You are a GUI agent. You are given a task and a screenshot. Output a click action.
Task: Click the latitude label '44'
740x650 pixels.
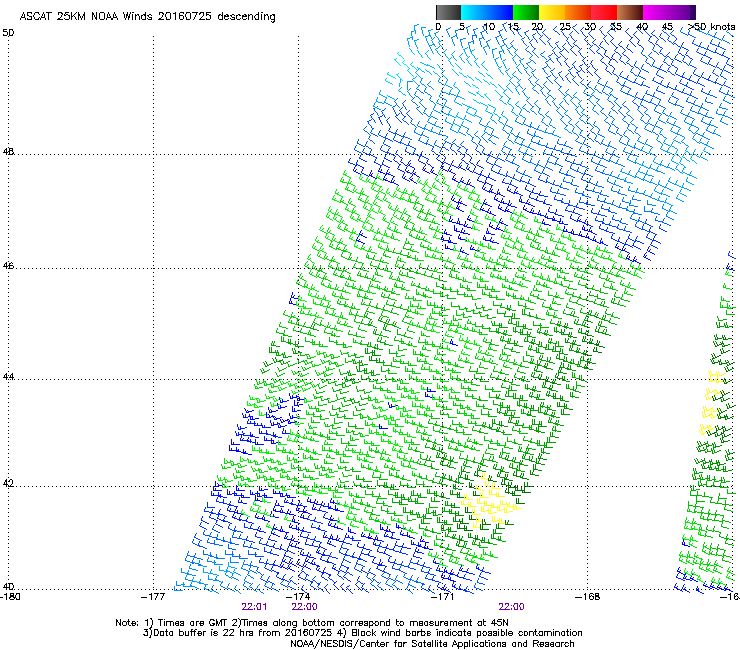[x=8, y=377]
